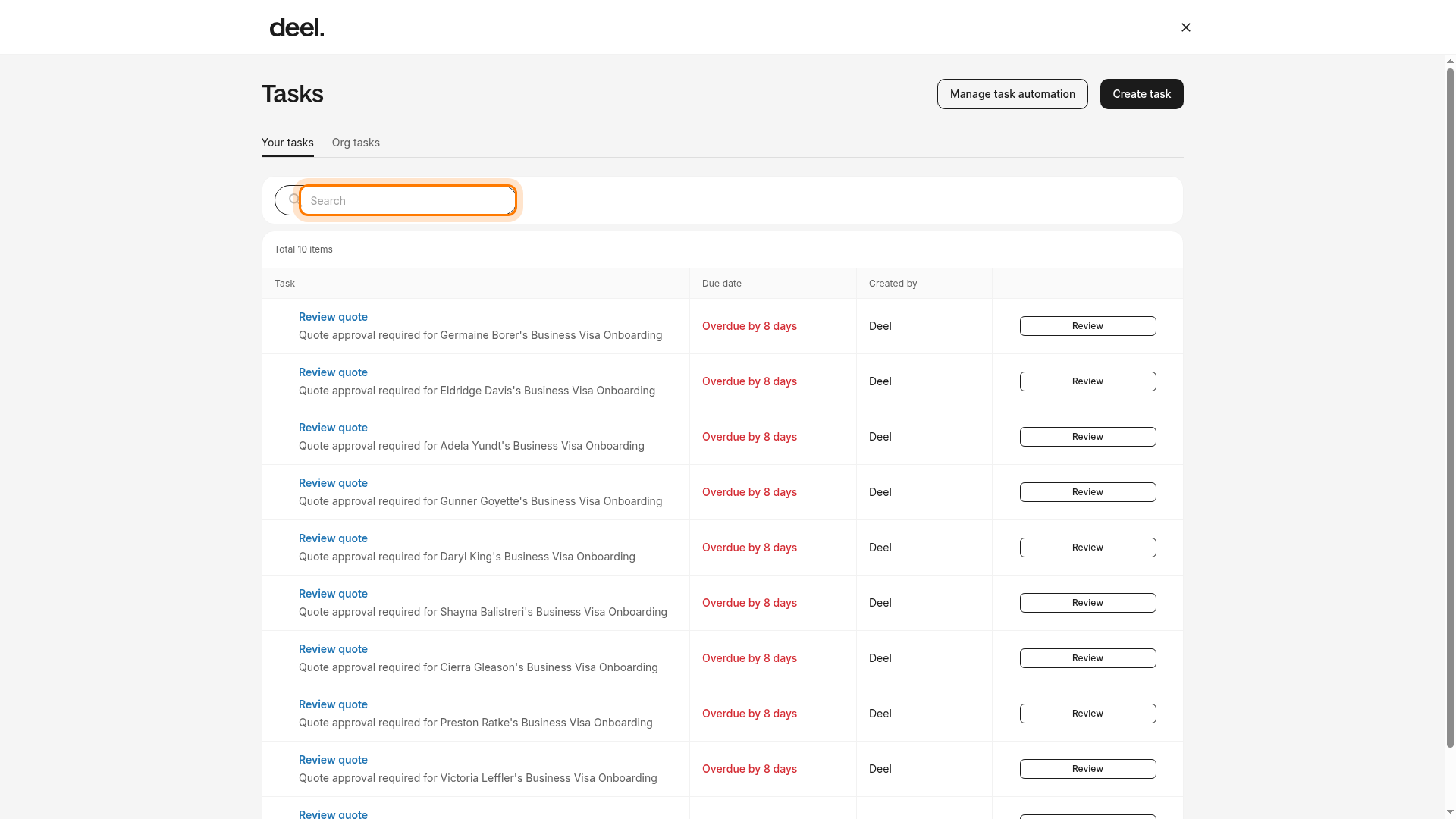
Task: Click the search magnifier icon
Action: pyautogui.click(x=293, y=199)
